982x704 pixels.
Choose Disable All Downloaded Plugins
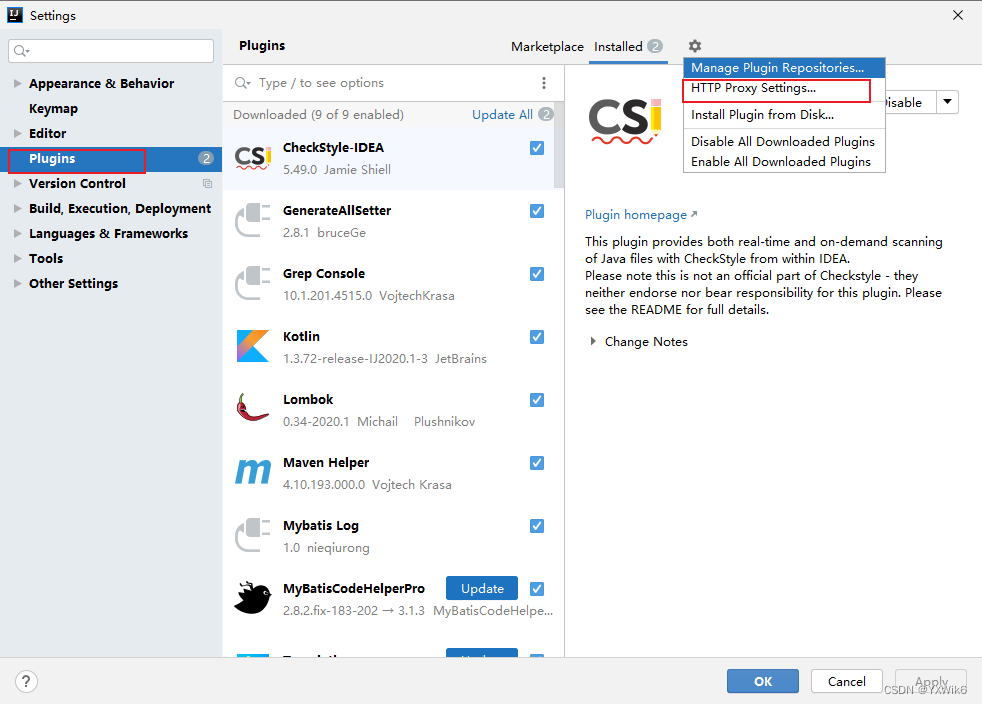784,142
